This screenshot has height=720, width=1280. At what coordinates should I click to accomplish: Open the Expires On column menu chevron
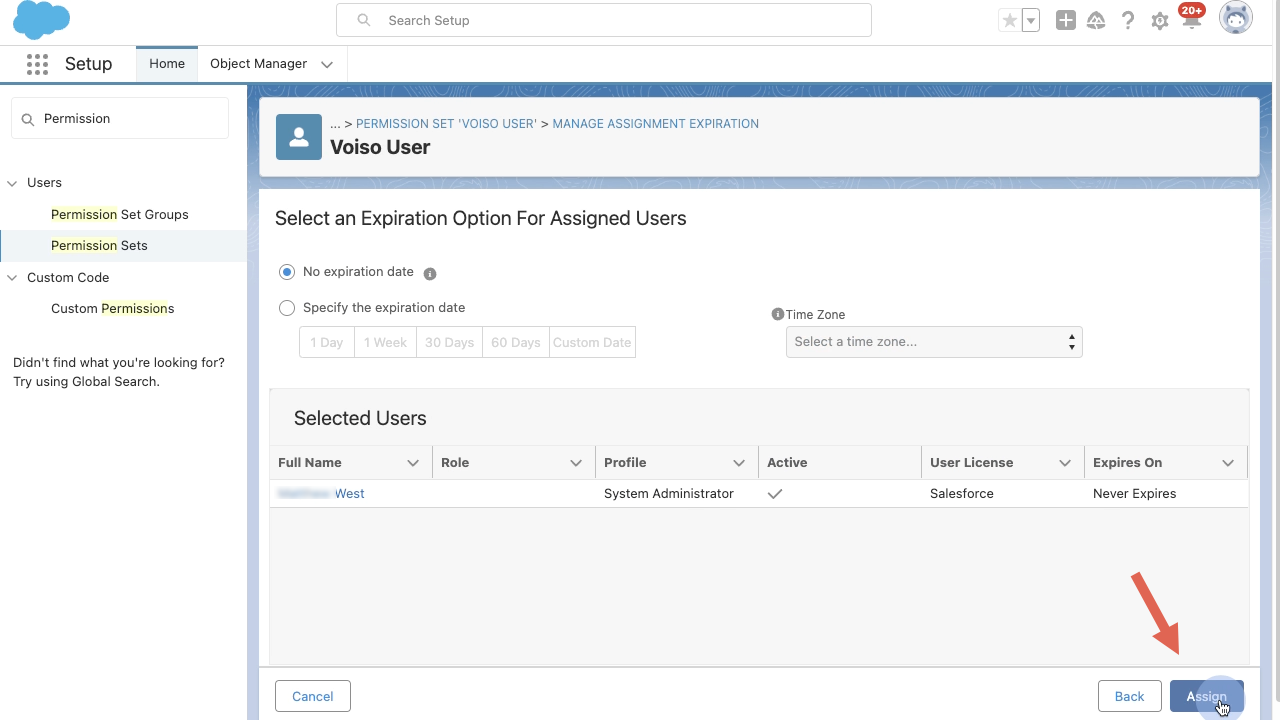[1228, 463]
